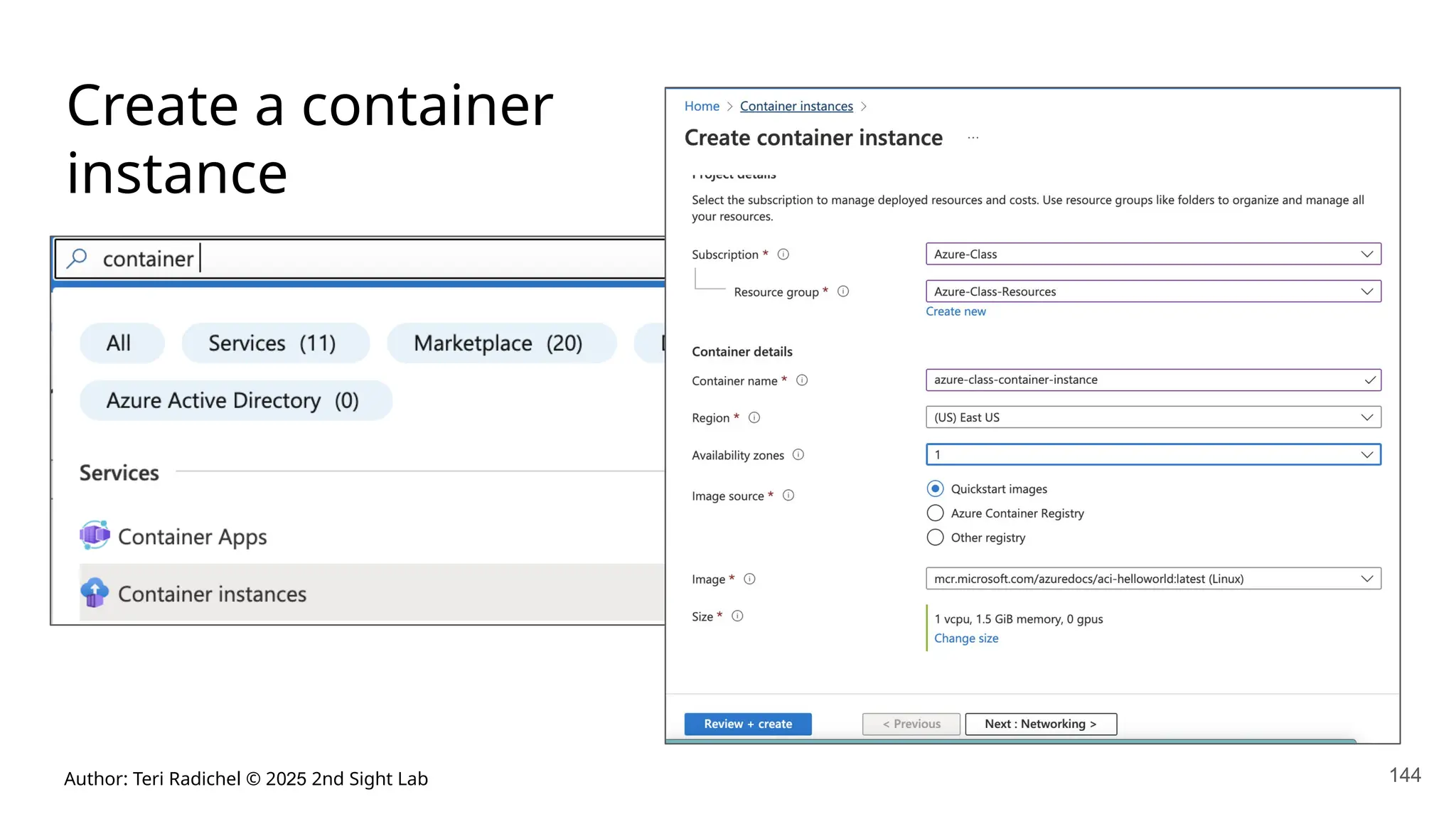The height and width of the screenshot is (819, 1456).
Task: Click Create new resource group link
Action: click(x=955, y=311)
